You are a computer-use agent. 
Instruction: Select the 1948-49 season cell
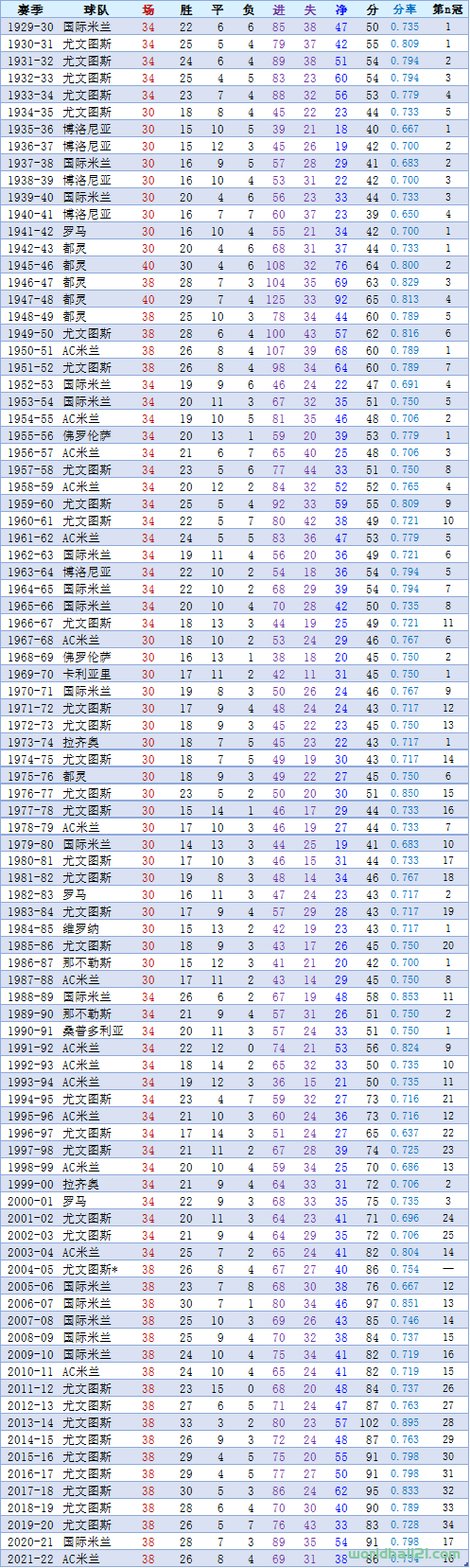pyautogui.click(x=30, y=316)
